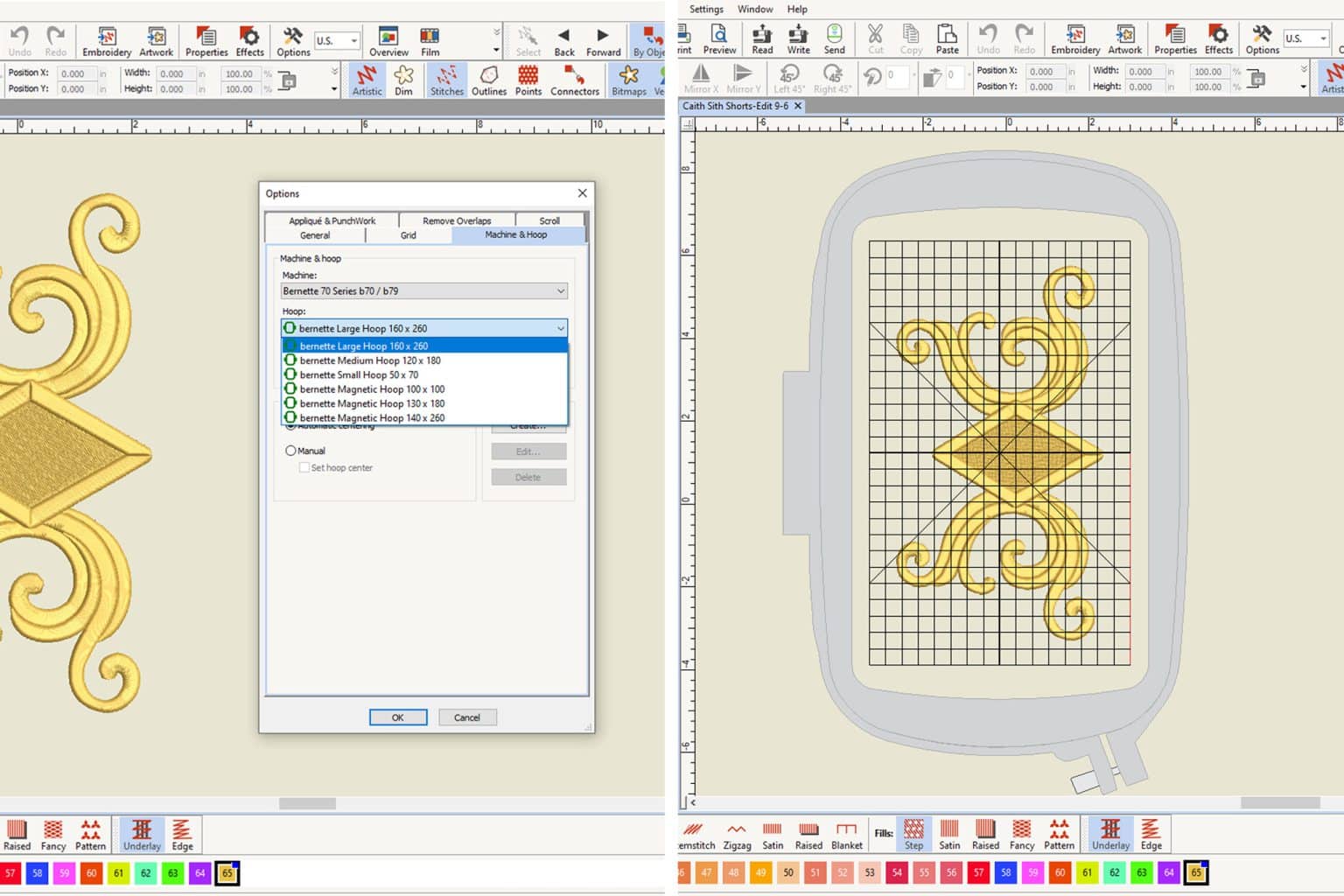1344x896 pixels.
Task: Cancel the Options dialog
Action: [467, 717]
